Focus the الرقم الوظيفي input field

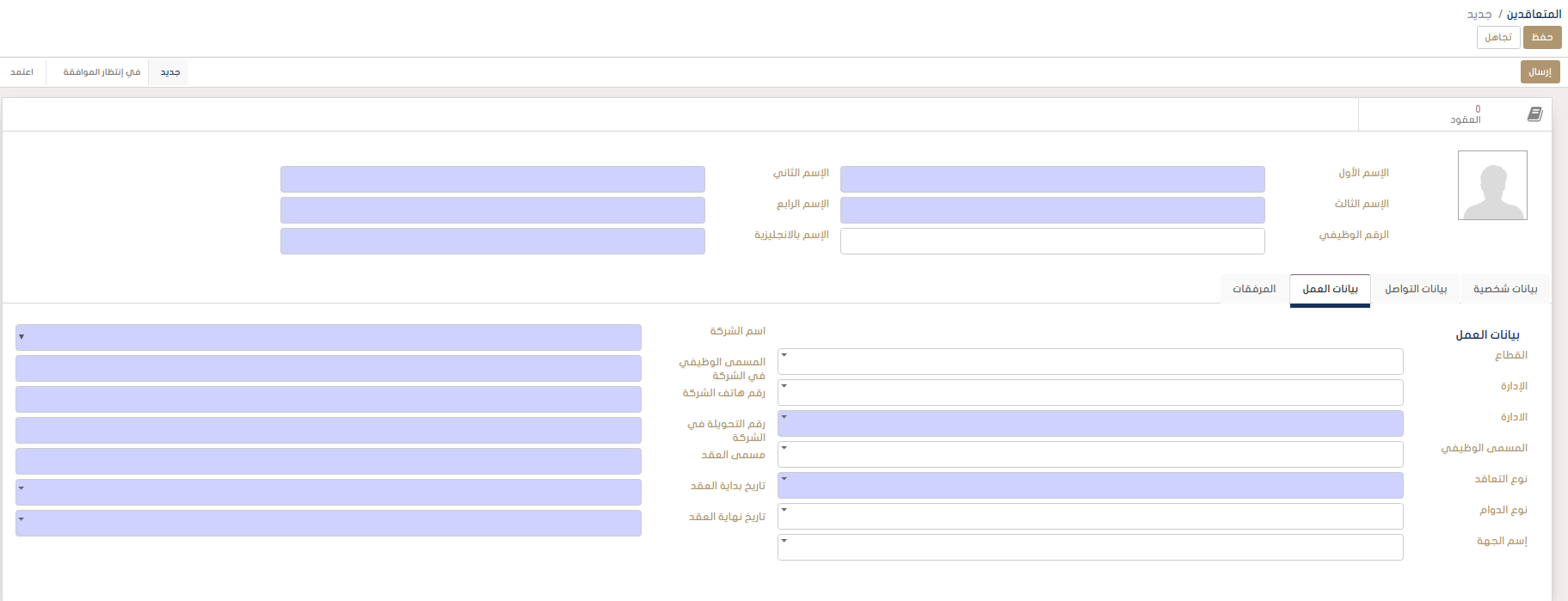coord(1052,241)
